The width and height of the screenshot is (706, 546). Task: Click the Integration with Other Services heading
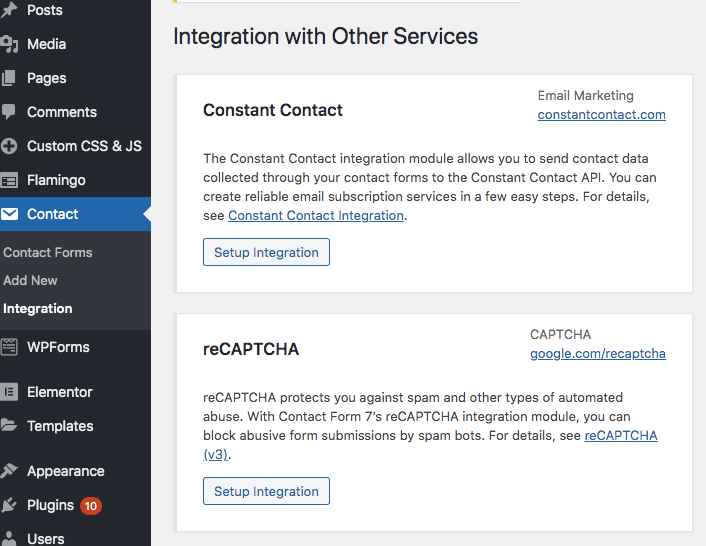pos(326,36)
